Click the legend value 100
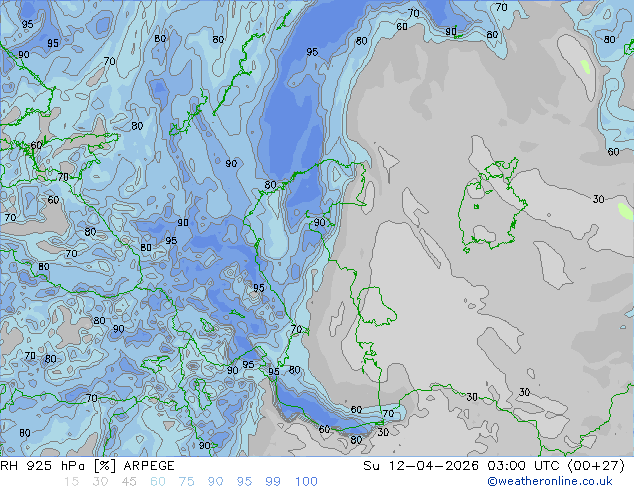Viewport: 634px width, 490px height. tap(306, 482)
